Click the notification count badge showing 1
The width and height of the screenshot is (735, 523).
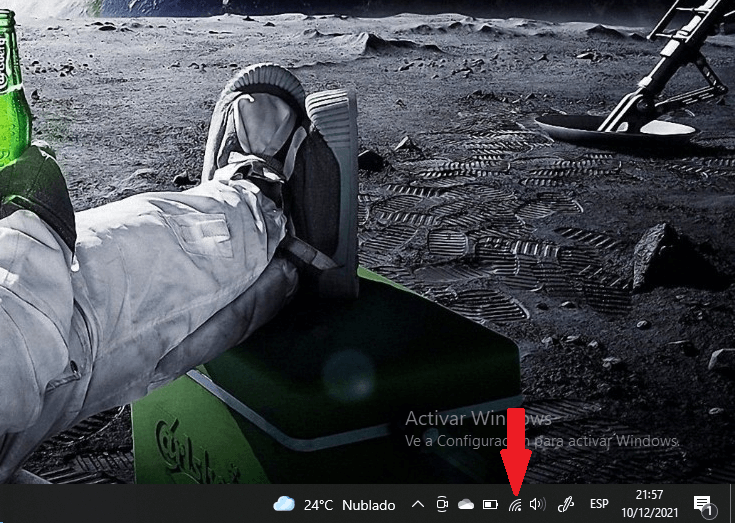click(708, 512)
